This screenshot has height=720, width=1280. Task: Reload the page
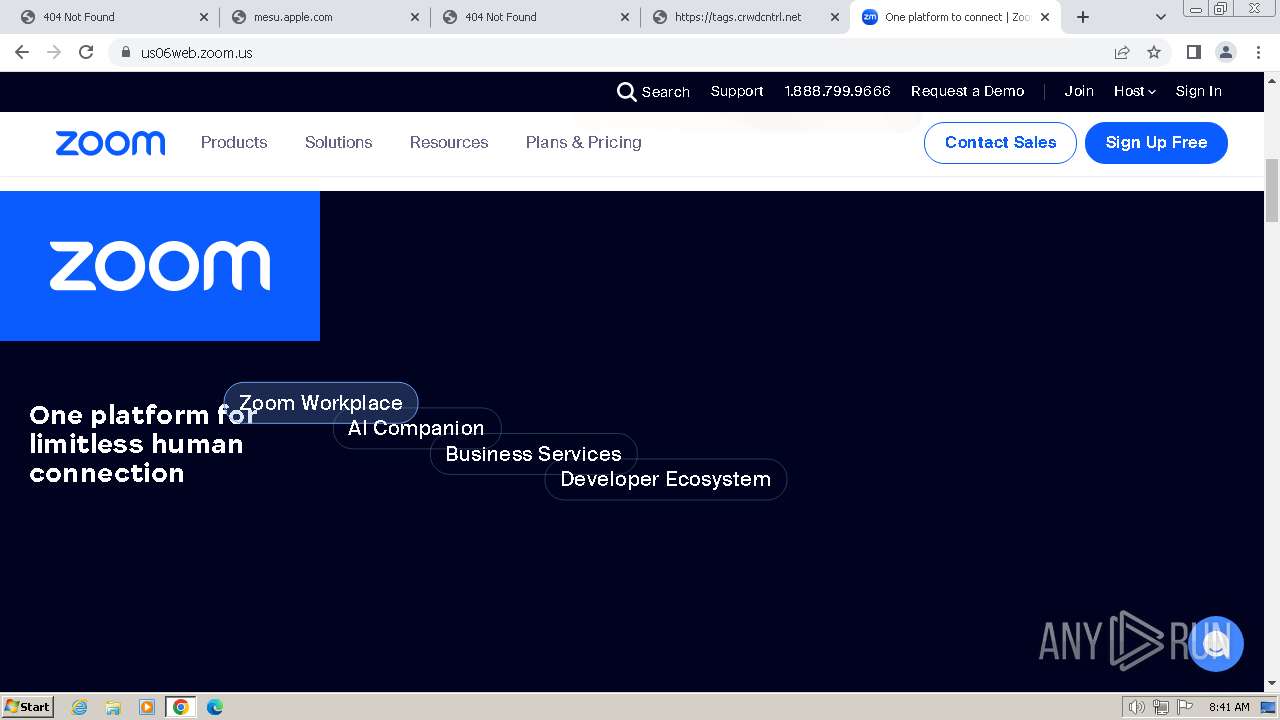click(x=86, y=52)
